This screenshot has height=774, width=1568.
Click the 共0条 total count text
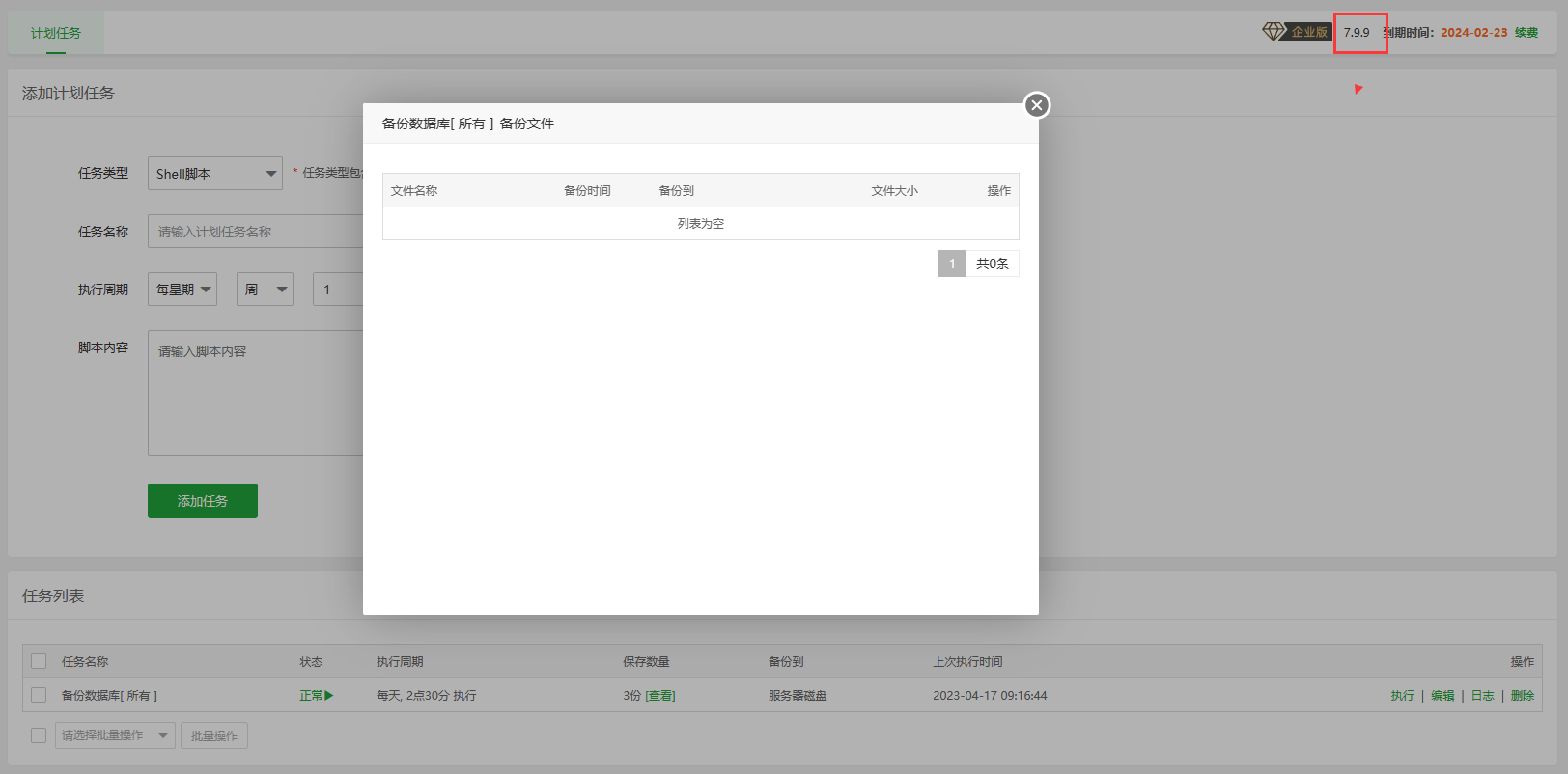pos(993,263)
